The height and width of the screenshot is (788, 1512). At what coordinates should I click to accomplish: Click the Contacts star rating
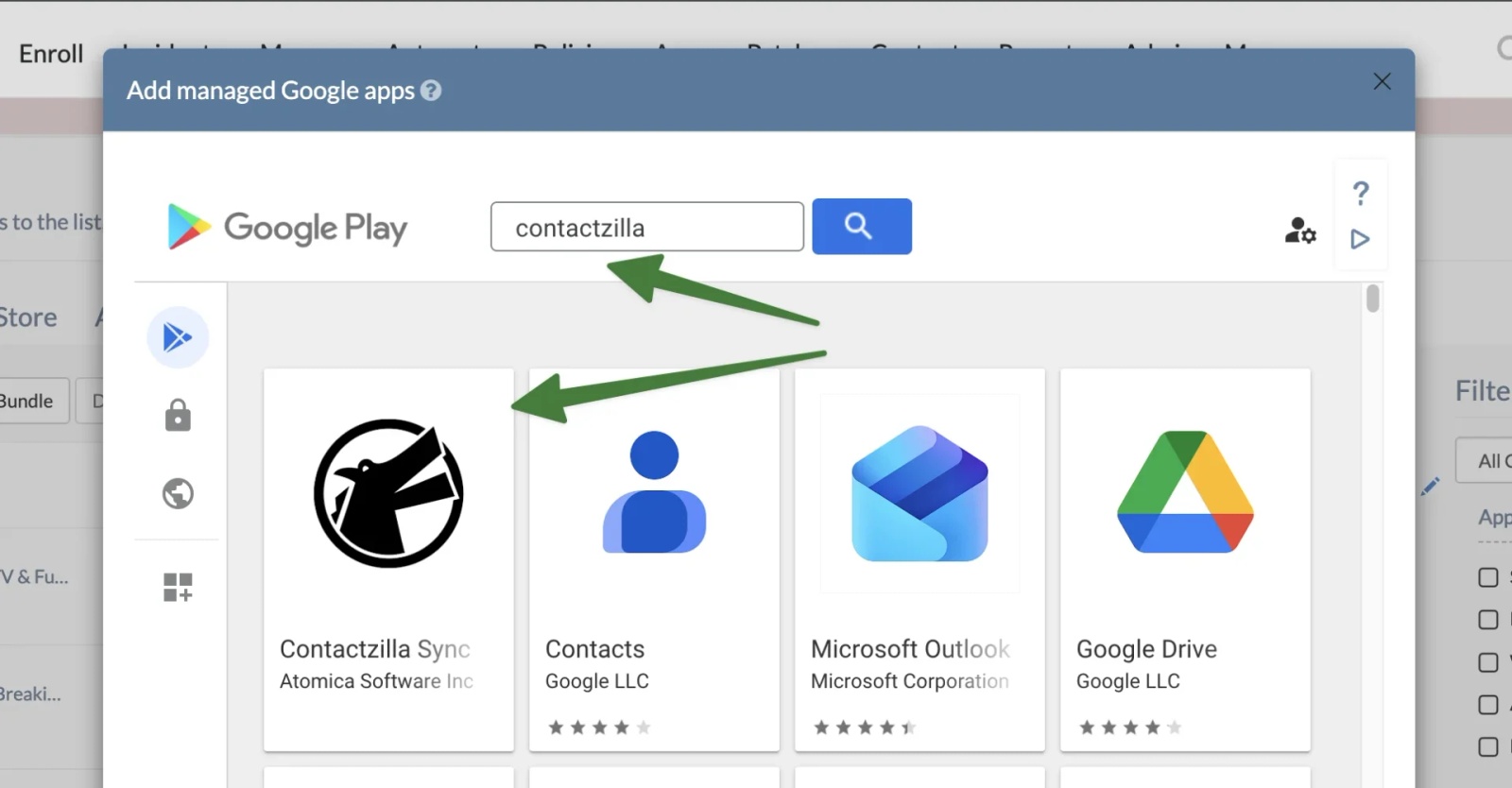tap(599, 728)
